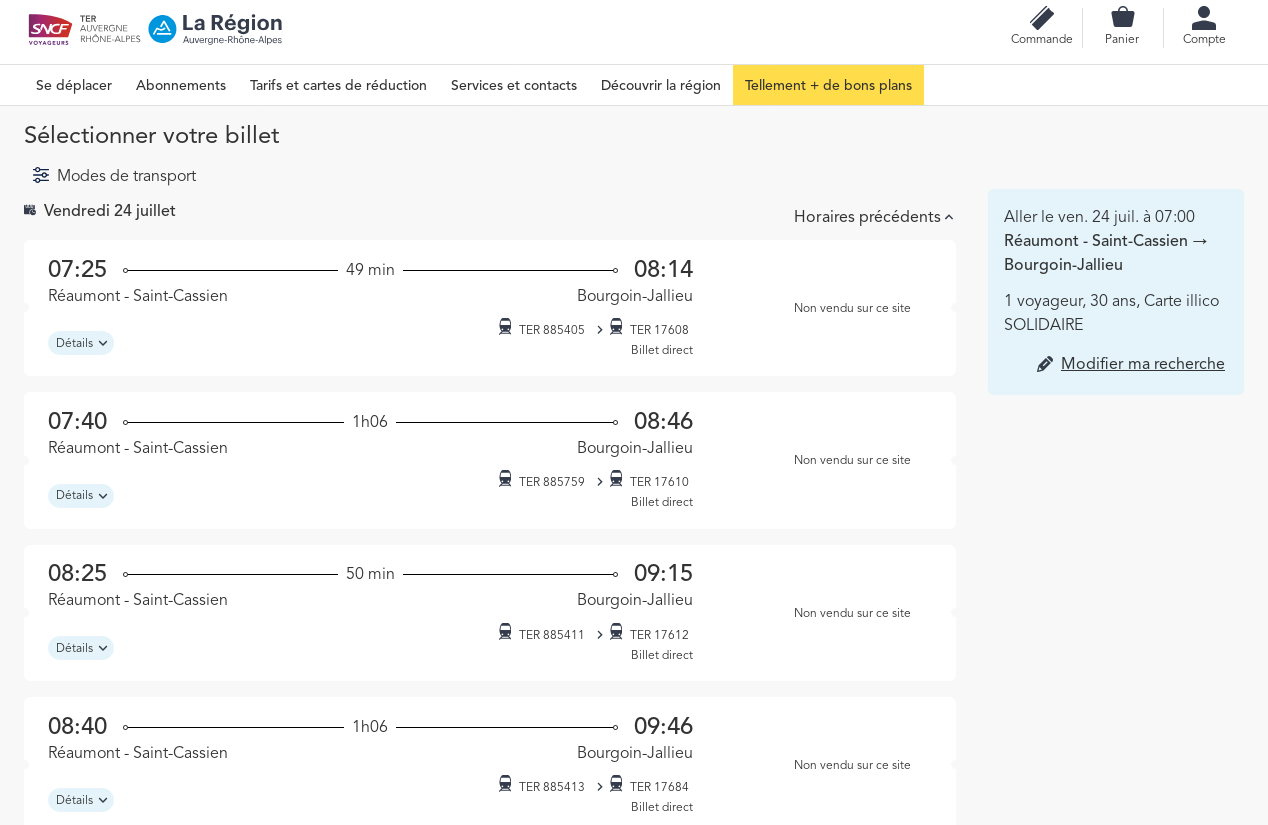Click the TER 17684 train number
Viewport: 1268px width, 825px height.
pos(659,787)
